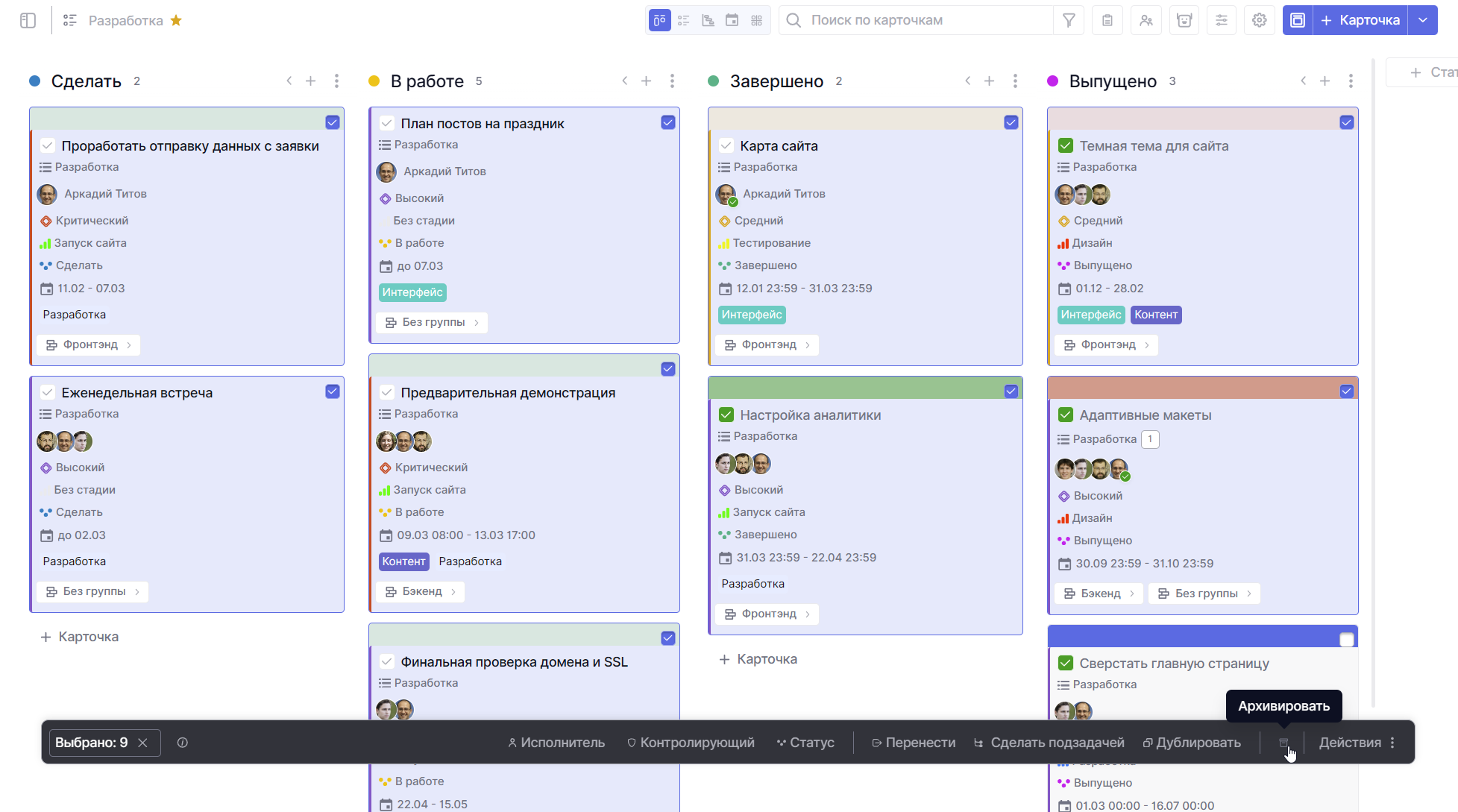Toggle left sidebar panel icon
Image resolution: width=1458 pixels, height=812 pixels.
[x=28, y=20]
